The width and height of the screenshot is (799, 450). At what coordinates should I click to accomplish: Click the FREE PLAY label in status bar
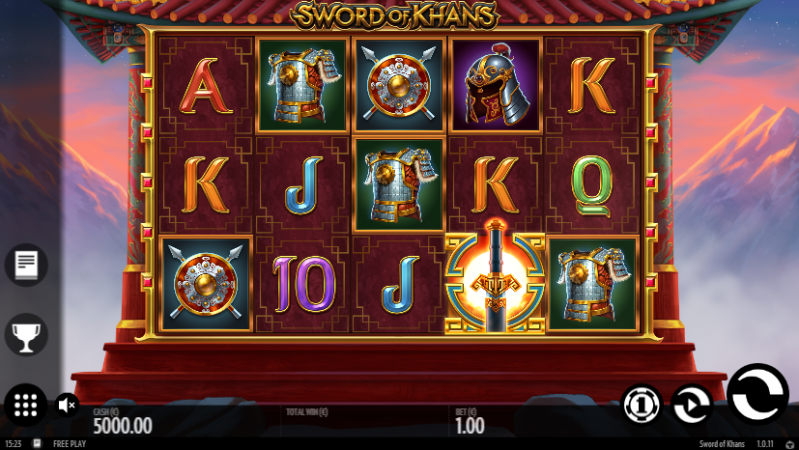pyautogui.click(x=69, y=444)
